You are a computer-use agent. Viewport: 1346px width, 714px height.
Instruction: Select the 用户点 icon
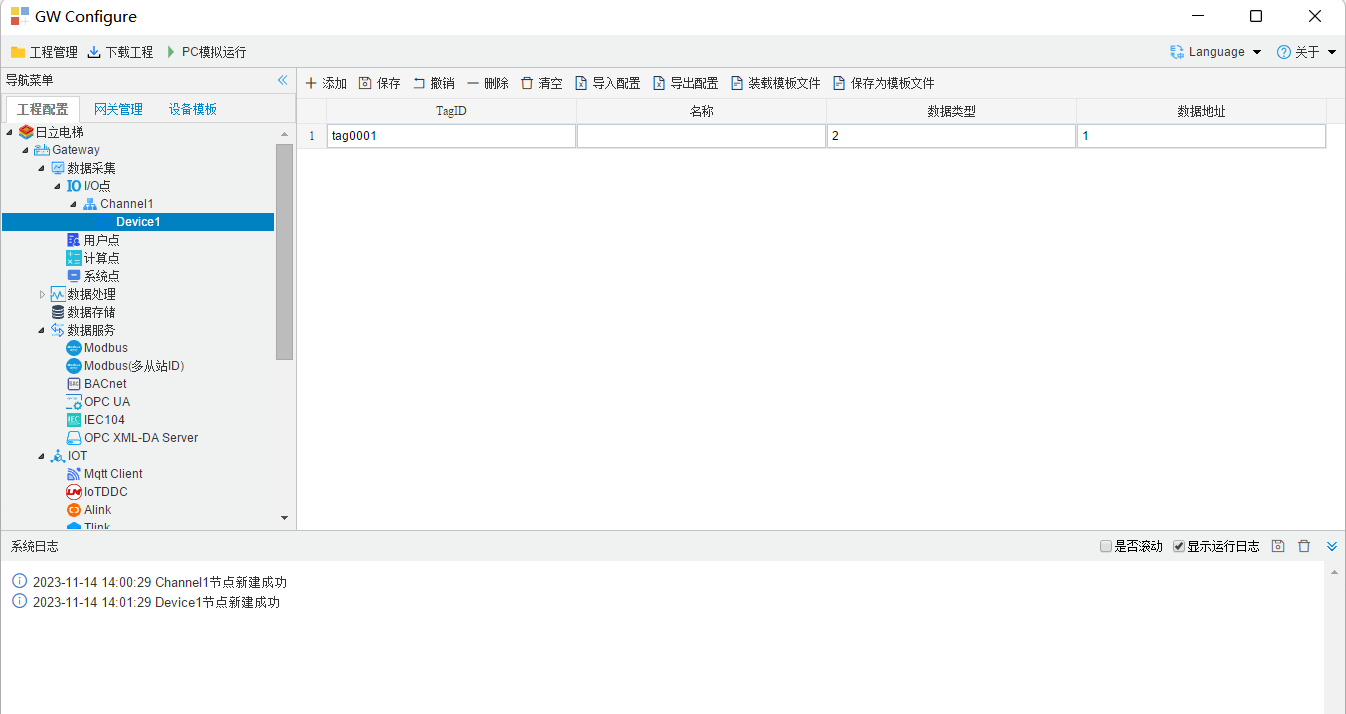point(74,240)
